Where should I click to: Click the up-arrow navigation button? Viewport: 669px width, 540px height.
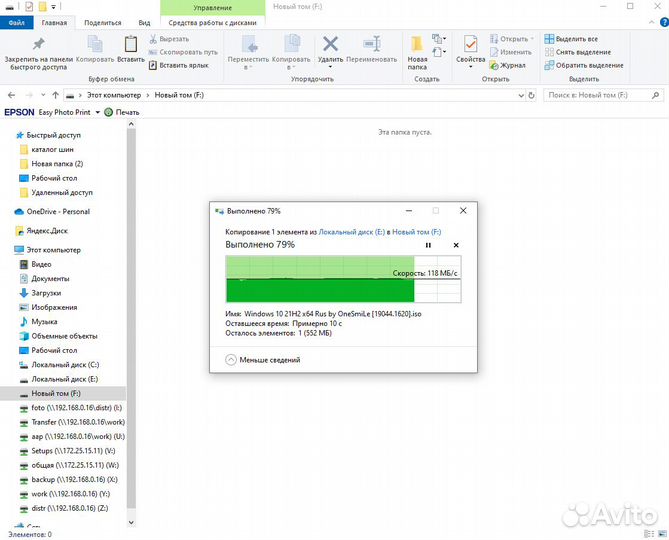(51, 95)
